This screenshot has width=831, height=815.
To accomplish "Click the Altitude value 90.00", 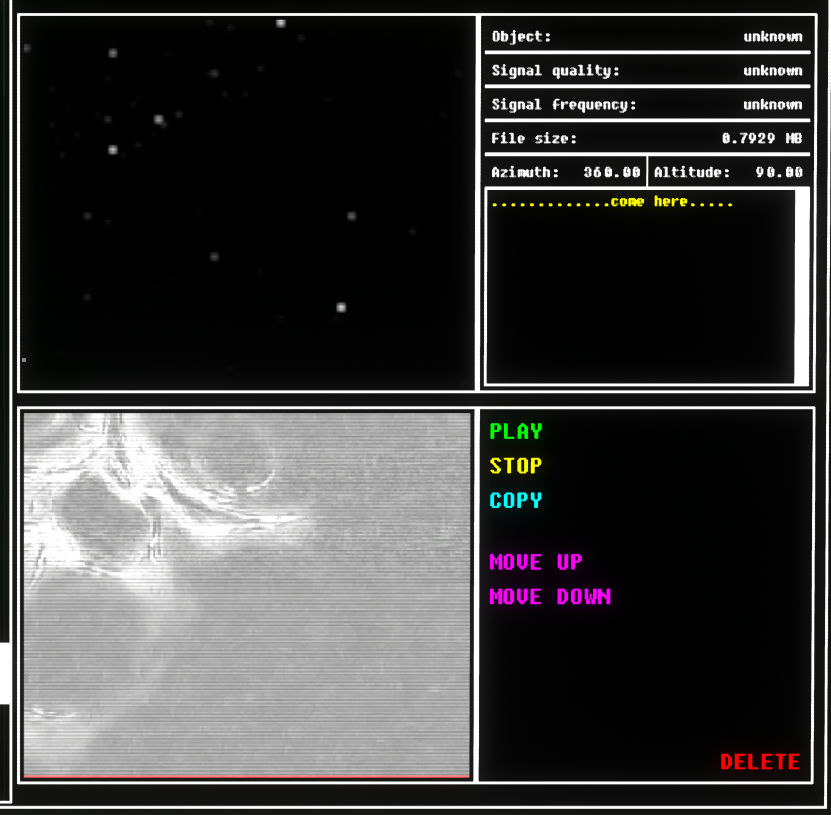I will (778, 172).
